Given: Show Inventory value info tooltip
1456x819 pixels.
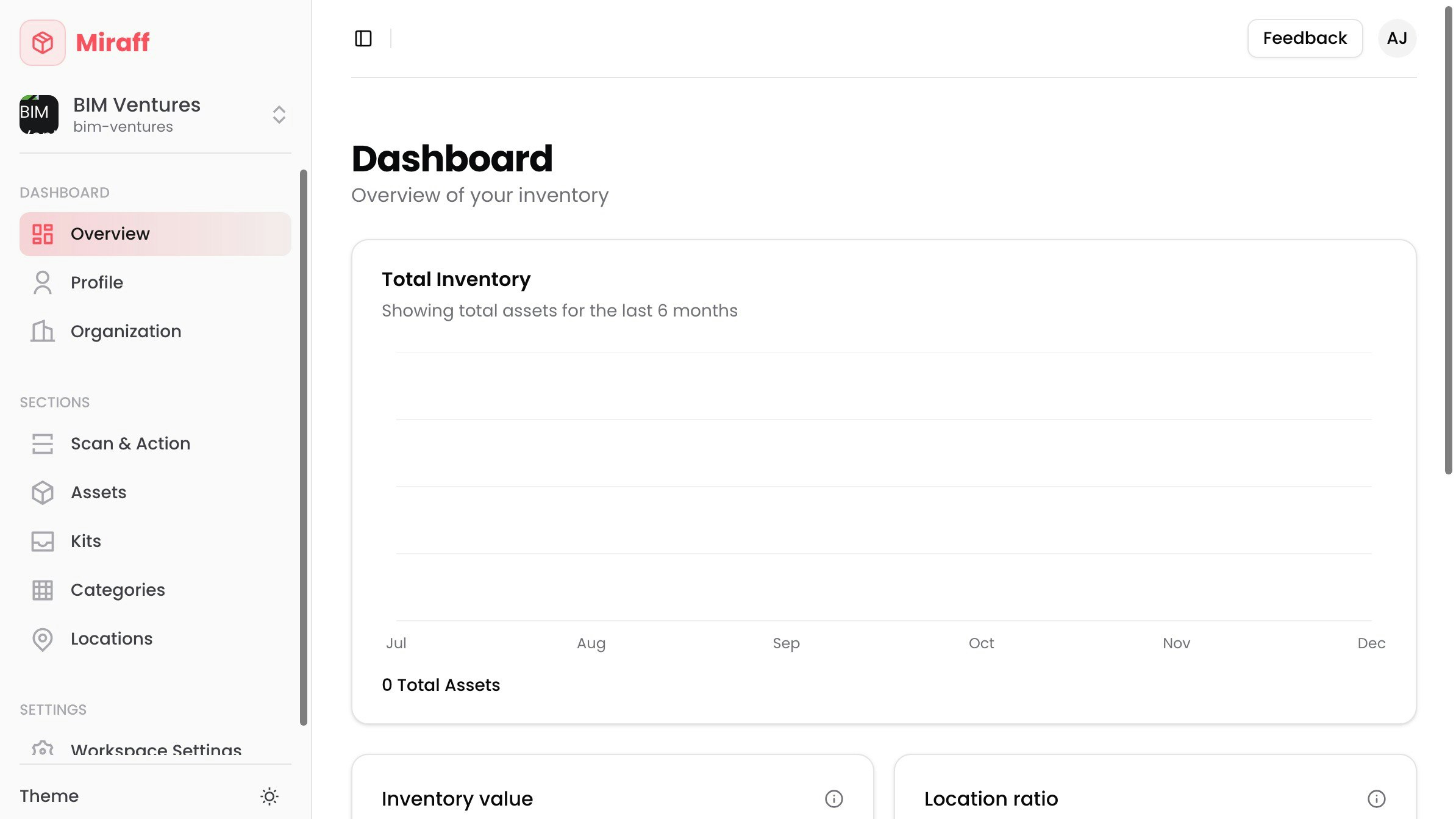Looking at the screenshot, I should click(833, 798).
